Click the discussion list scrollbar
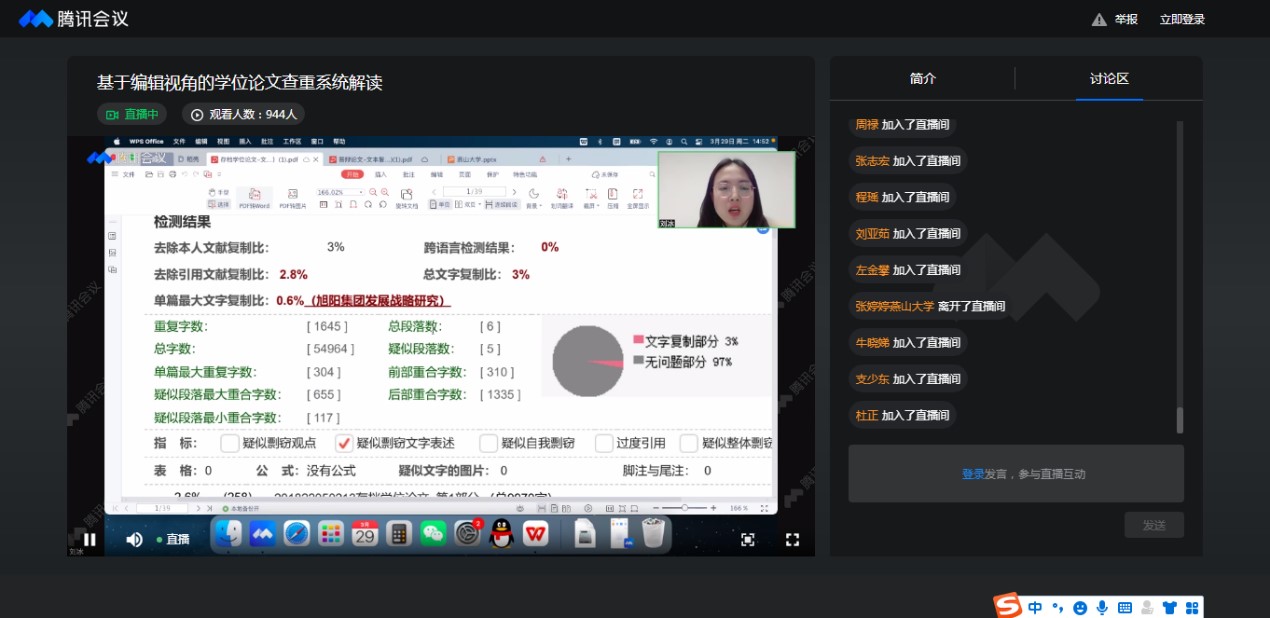This screenshot has width=1270, height=618. pyautogui.click(x=1179, y=419)
